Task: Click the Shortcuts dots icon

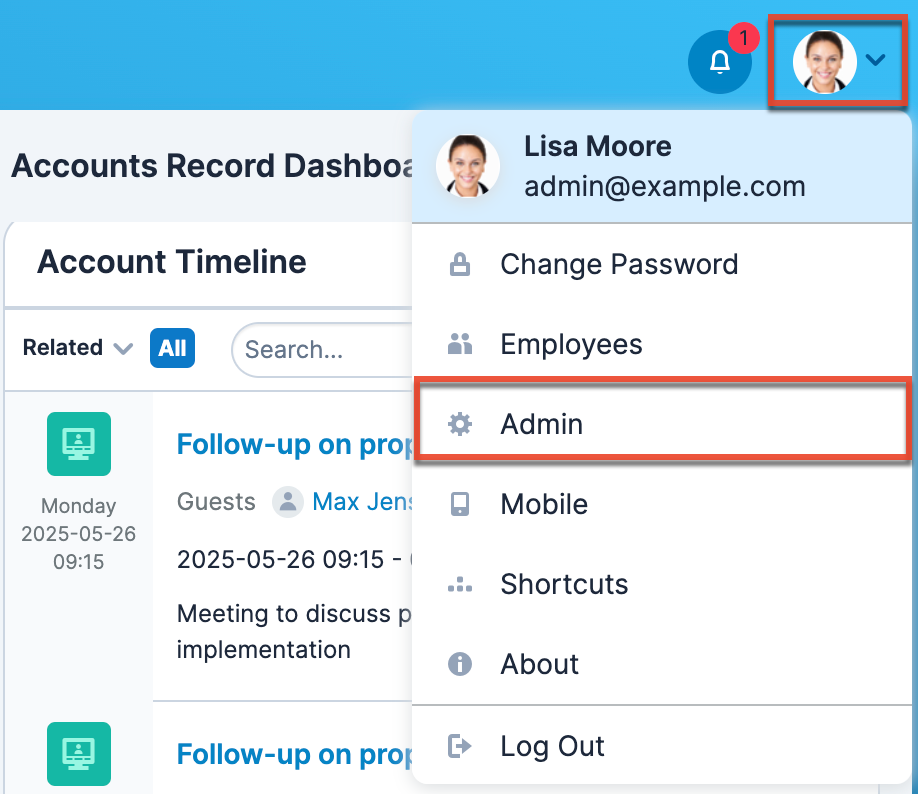Action: [460, 585]
